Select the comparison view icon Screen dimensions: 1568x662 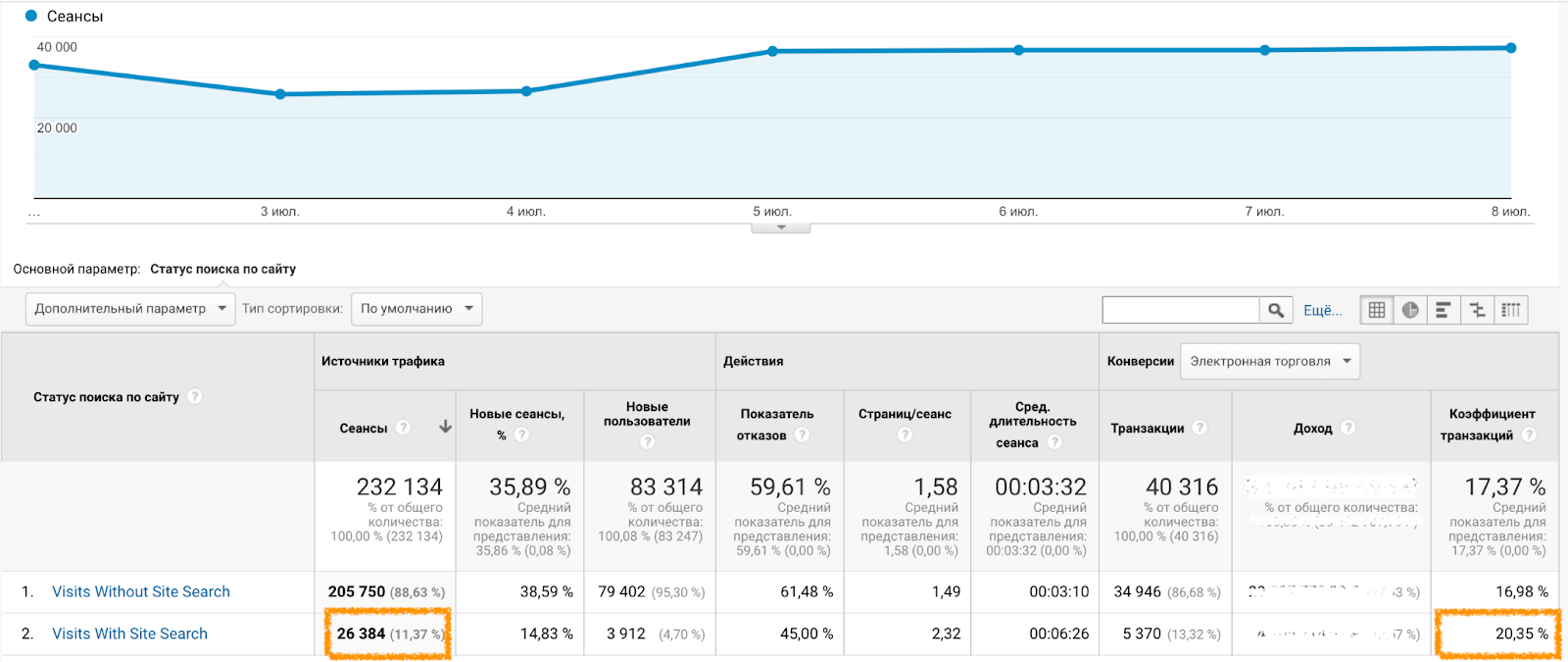tap(1477, 310)
